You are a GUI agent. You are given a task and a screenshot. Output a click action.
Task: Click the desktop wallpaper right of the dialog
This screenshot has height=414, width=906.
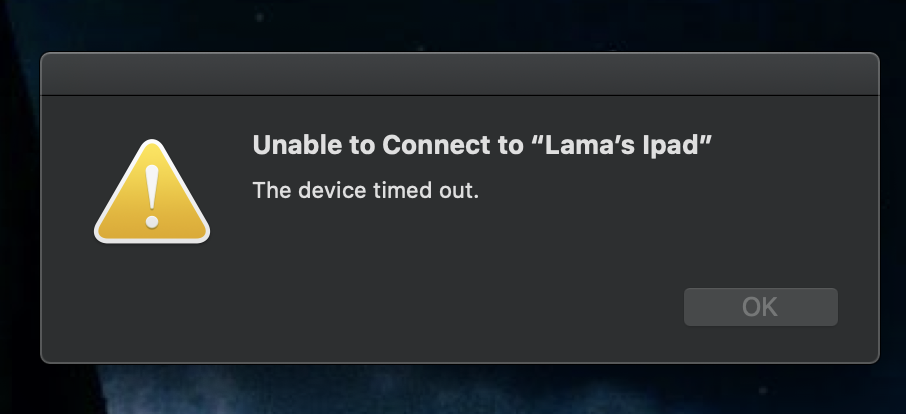893,200
